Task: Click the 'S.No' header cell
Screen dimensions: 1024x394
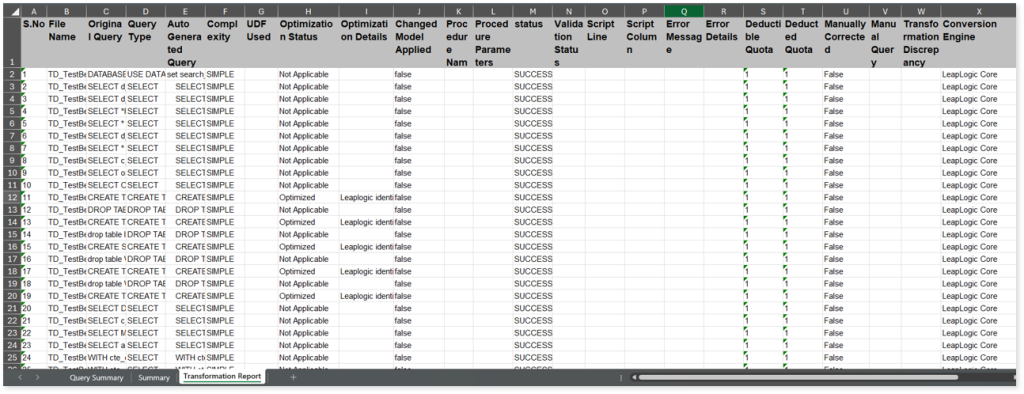Action: point(33,42)
